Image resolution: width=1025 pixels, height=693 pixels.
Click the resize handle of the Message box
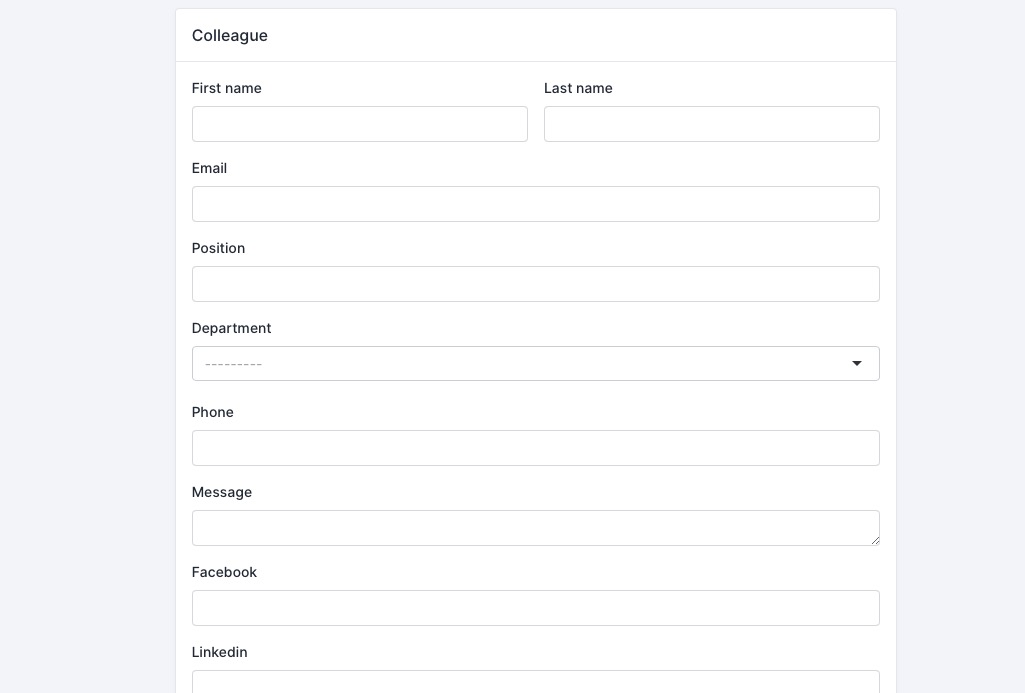tap(876, 543)
